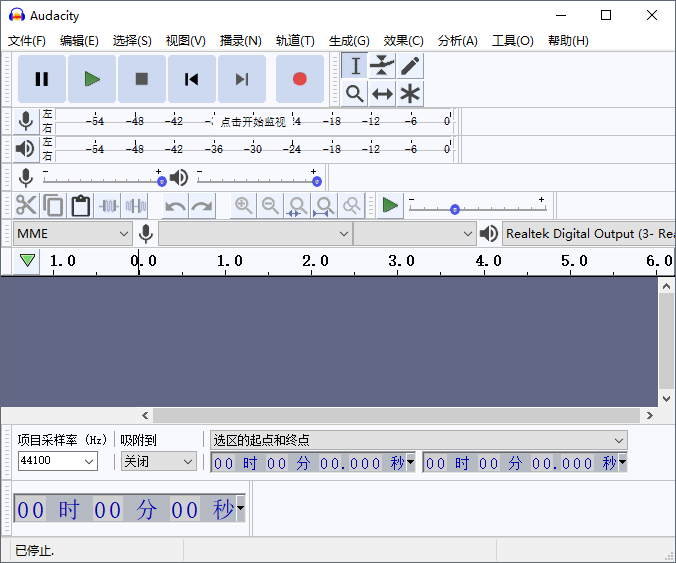Click the horizontal scrollbar right arrow

650,416
